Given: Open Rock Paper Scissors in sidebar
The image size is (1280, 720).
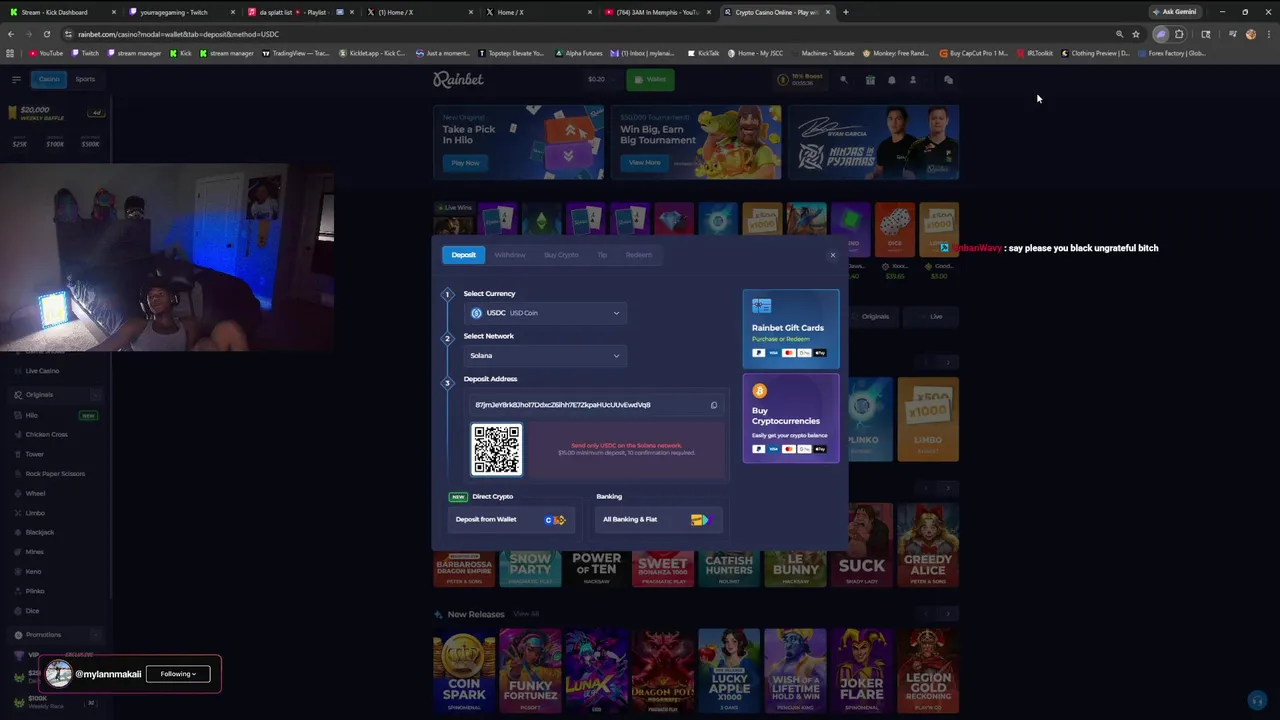Looking at the screenshot, I should point(55,473).
